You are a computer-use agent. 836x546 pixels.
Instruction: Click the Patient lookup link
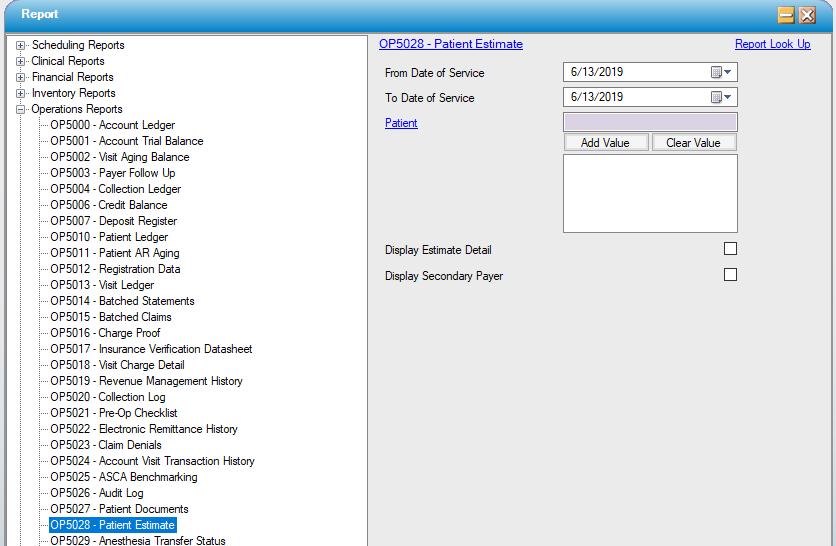point(401,123)
